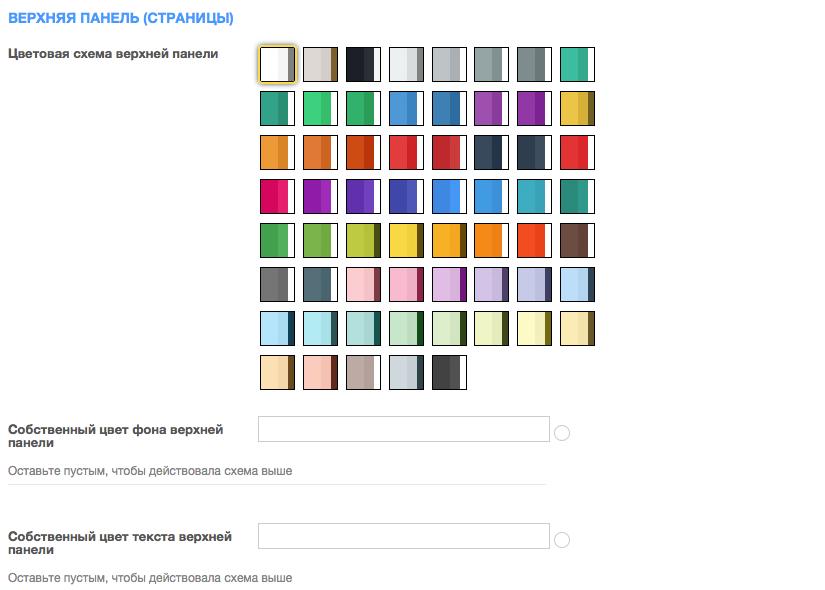Pick the deep indigo blue swatch in the fourth row
Viewport: 825px width, 590px height.
406,196
